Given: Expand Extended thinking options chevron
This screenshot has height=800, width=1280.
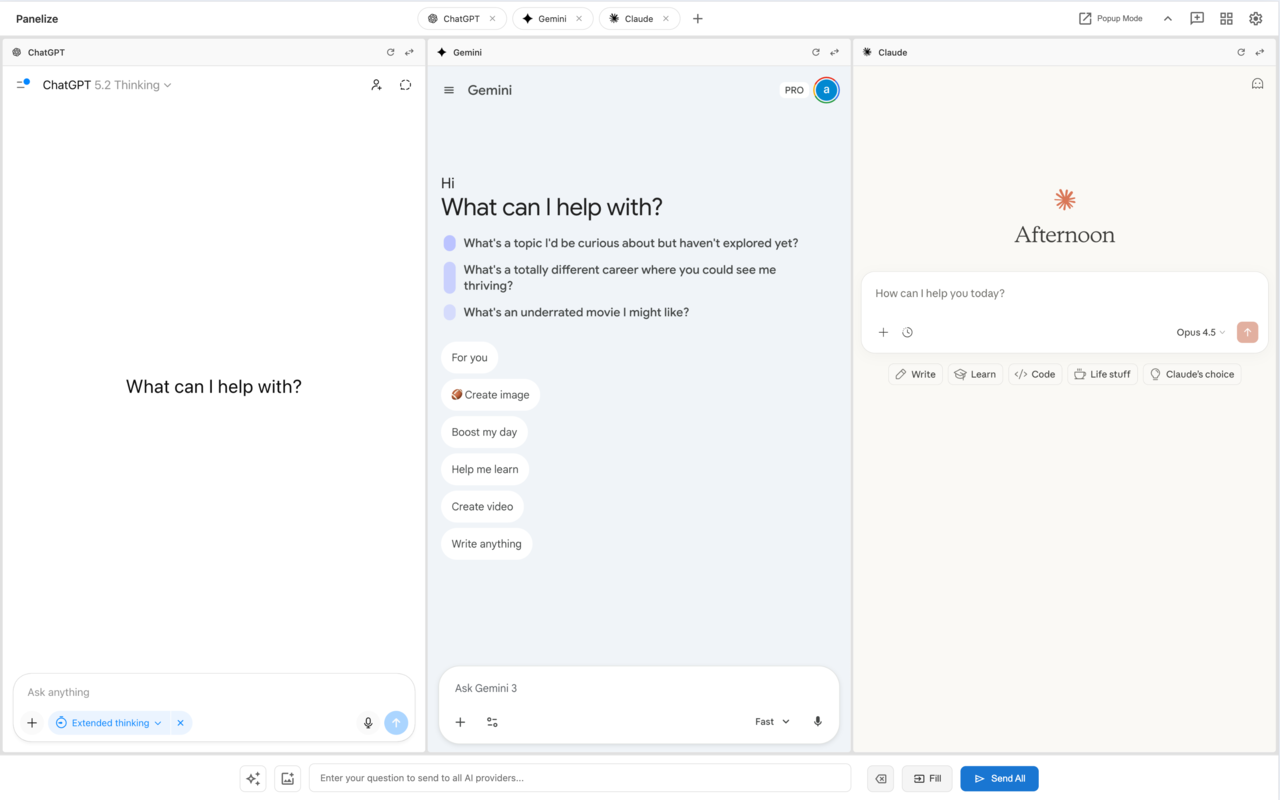Looking at the screenshot, I should point(158,723).
